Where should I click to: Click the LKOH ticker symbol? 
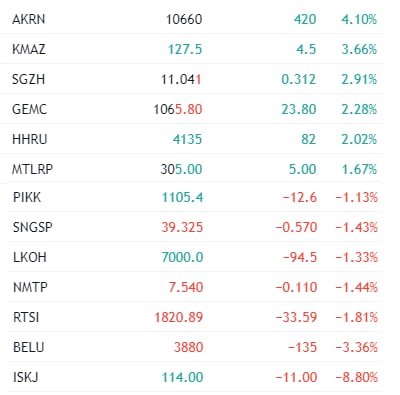tap(30, 257)
